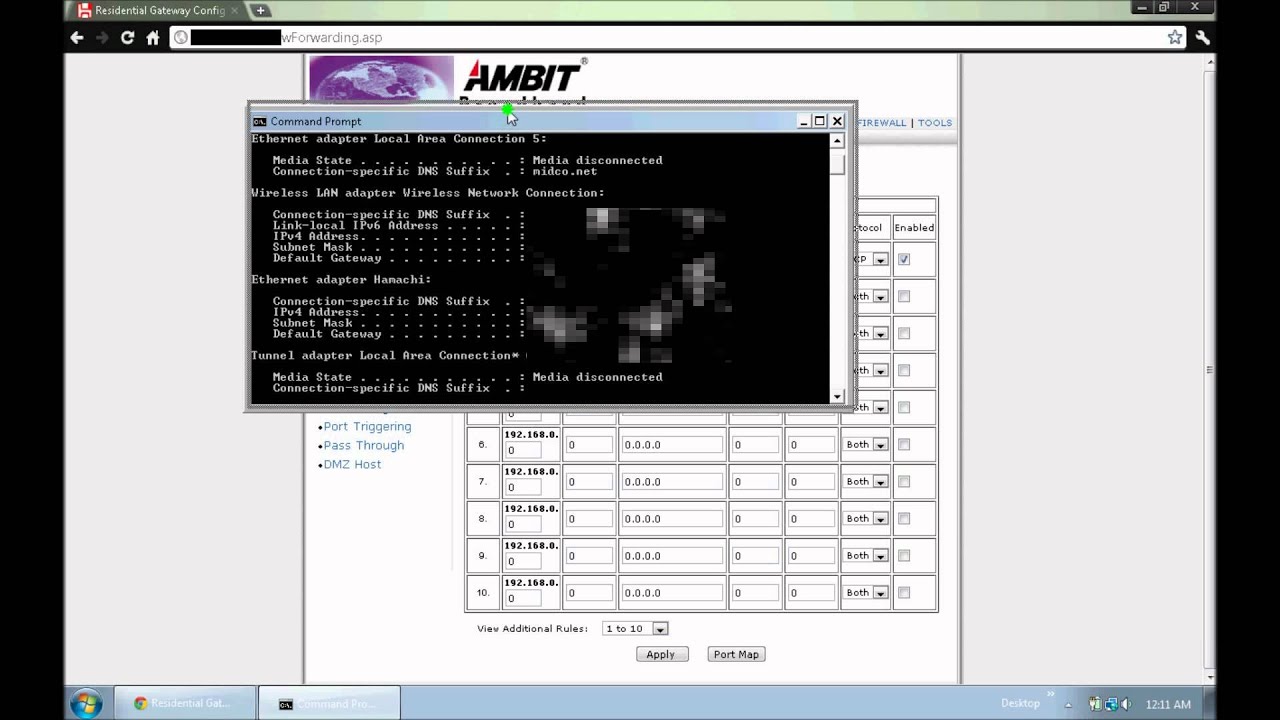Click the Command Prompt scroll down arrow
Screen dimensions: 1280x720
click(x=838, y=396)
